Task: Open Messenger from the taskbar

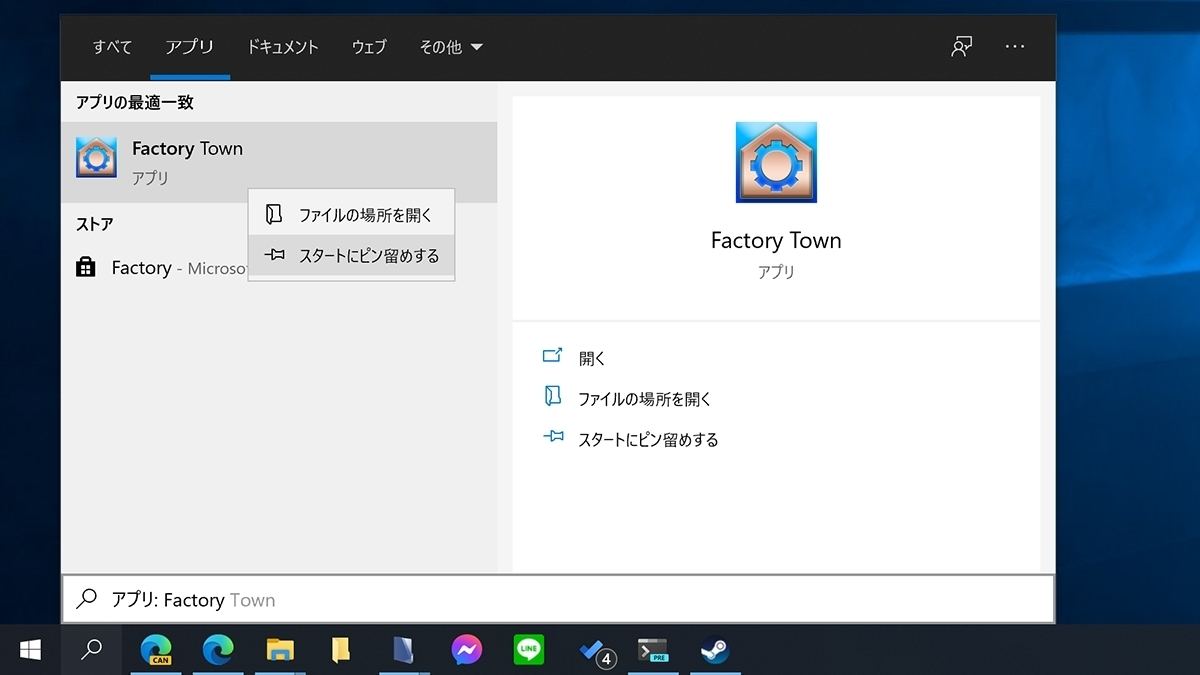Action: click(466, 650)
